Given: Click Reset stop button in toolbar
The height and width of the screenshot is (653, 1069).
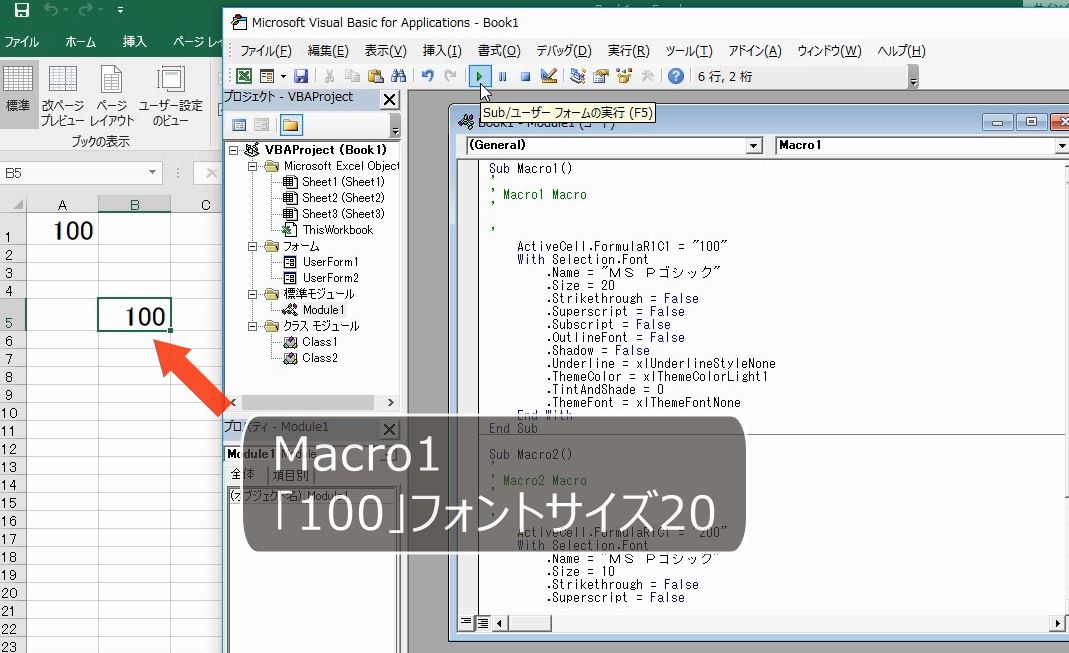Looking at the screenshot, I should pos(525,76).
